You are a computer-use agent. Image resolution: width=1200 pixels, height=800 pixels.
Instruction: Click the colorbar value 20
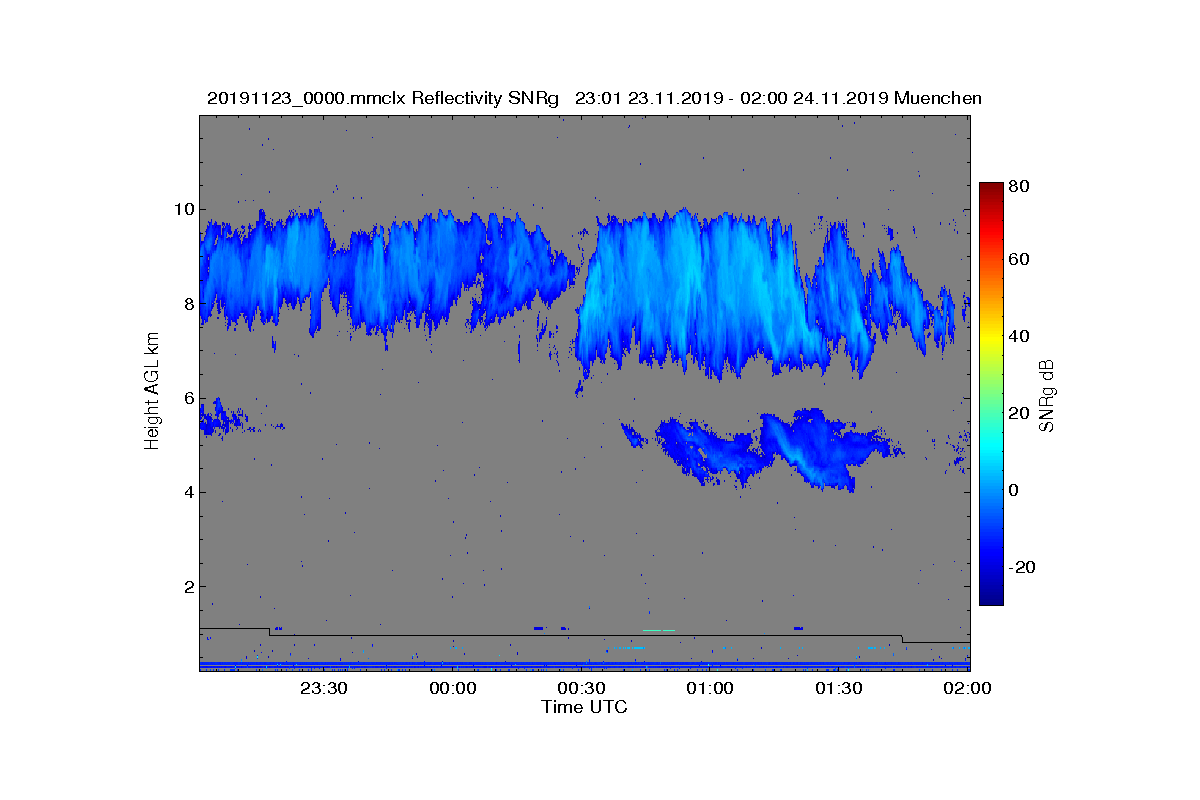(x=1021, y=414)
